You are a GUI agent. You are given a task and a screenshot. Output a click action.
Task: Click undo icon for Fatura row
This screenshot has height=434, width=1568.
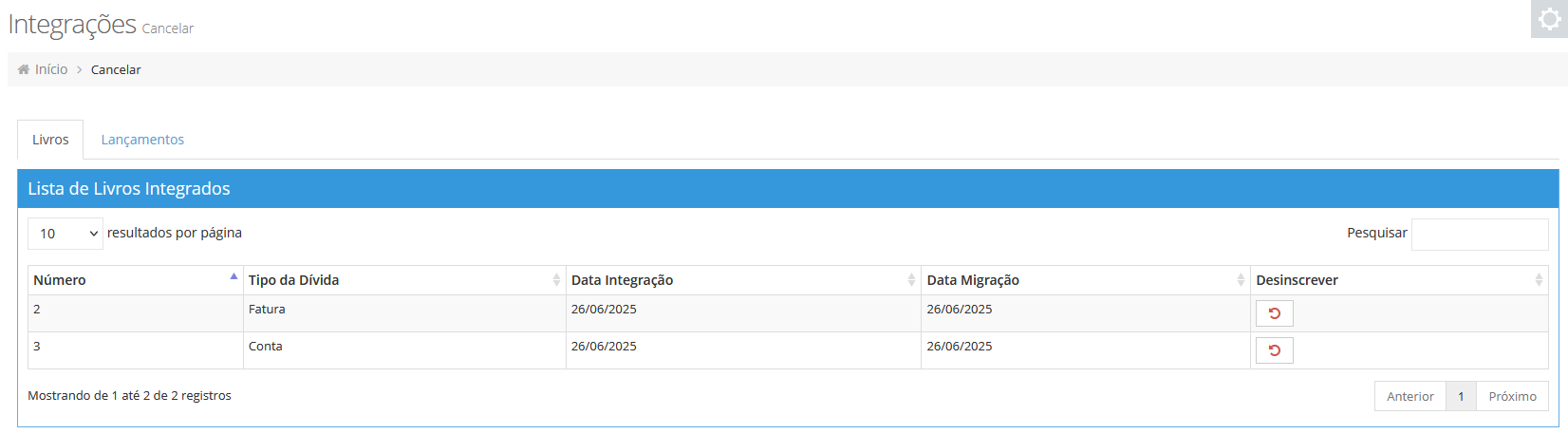(1275, 313)
